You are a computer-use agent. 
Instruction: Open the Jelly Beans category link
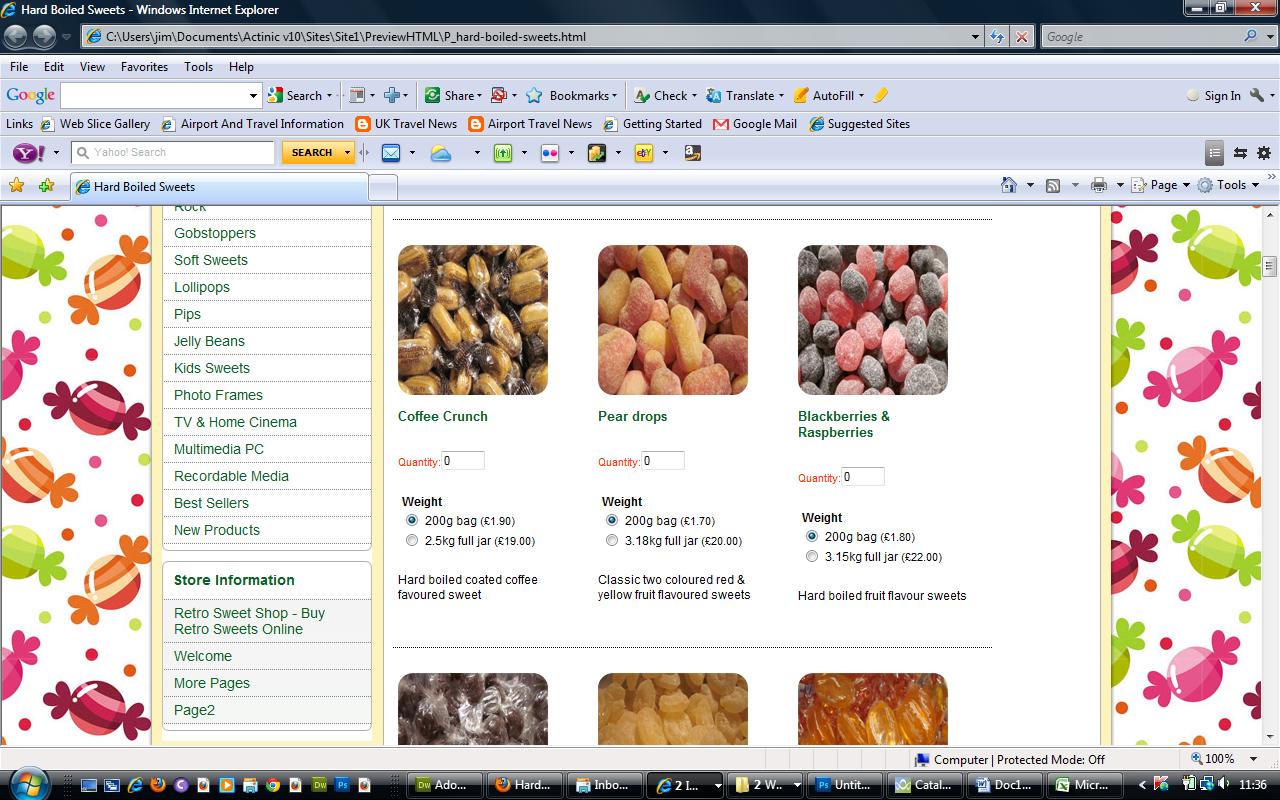(209, 341)
